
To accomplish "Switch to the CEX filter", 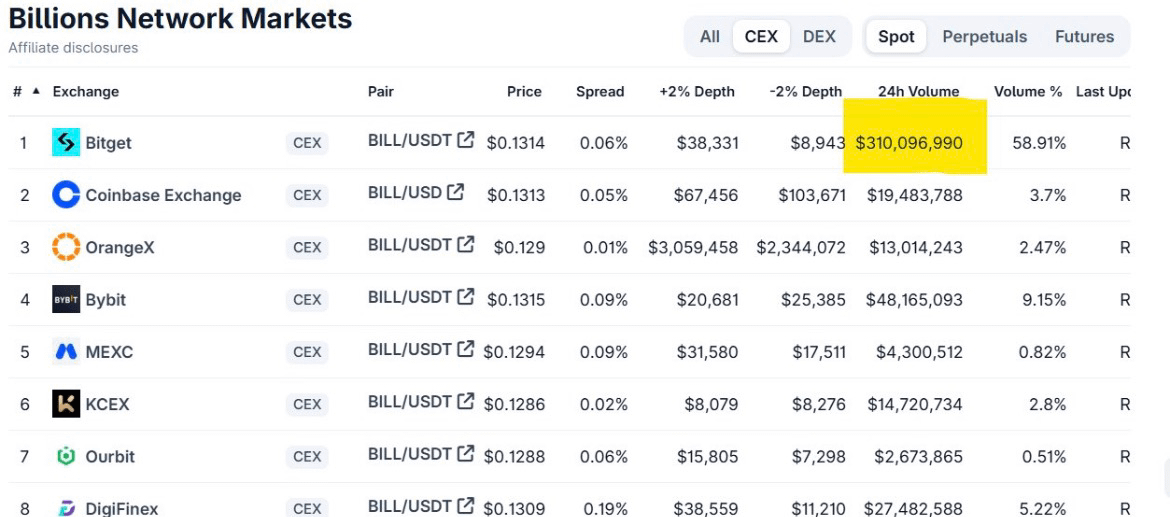I will click(761, 37).
